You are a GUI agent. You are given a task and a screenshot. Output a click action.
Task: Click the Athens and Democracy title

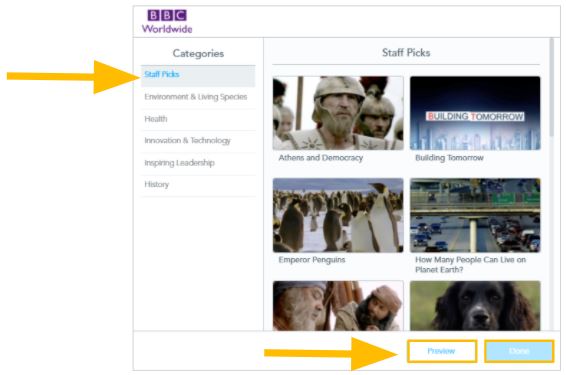[321, 158]
